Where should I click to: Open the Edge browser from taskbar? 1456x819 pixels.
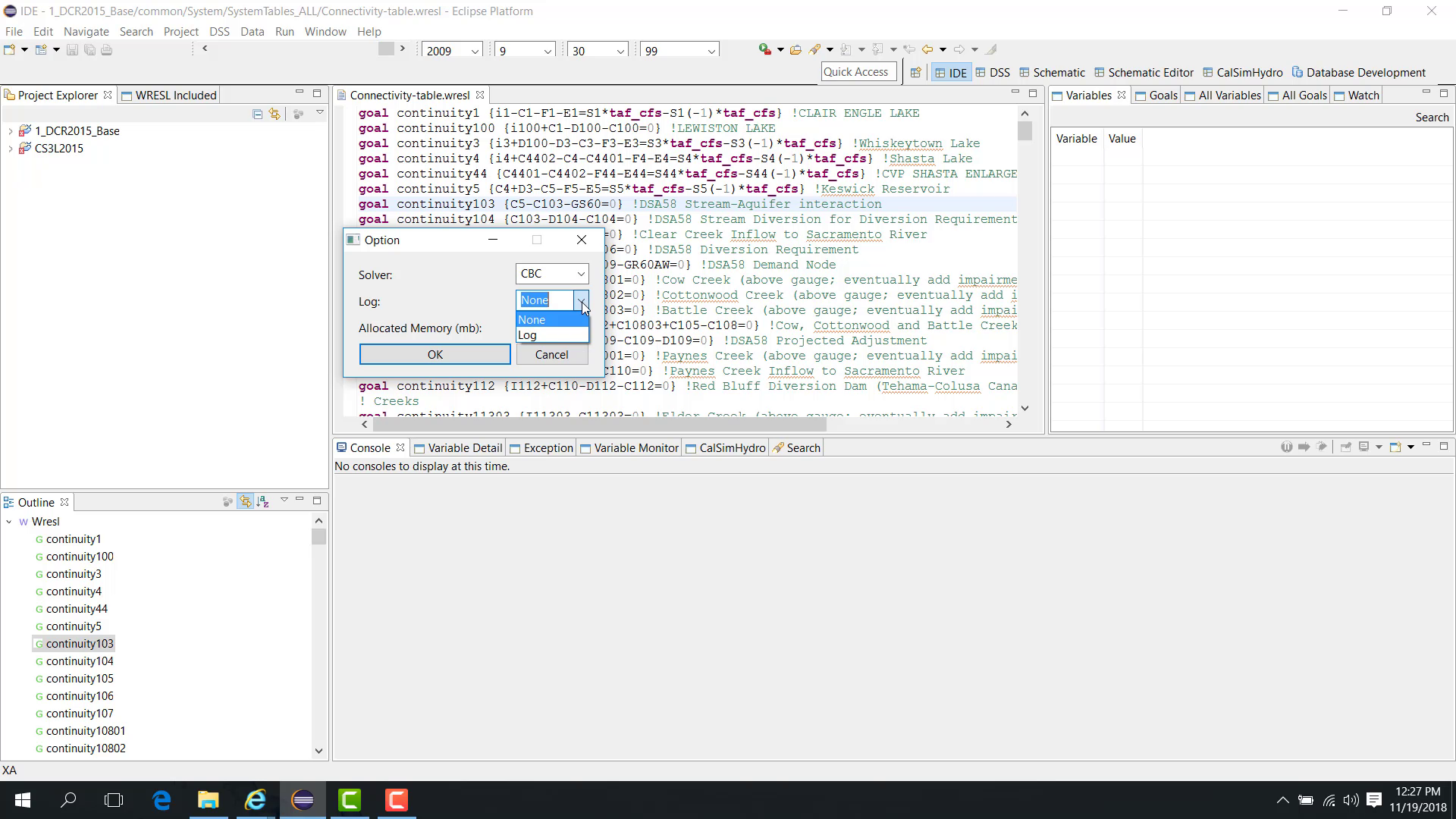coord(162,800)
